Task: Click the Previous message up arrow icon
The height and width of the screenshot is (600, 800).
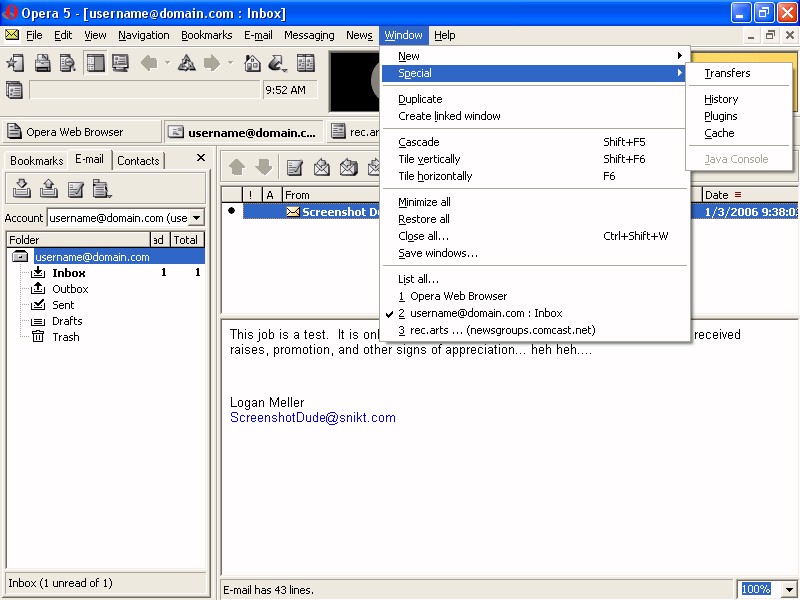Action: [237, 167]
